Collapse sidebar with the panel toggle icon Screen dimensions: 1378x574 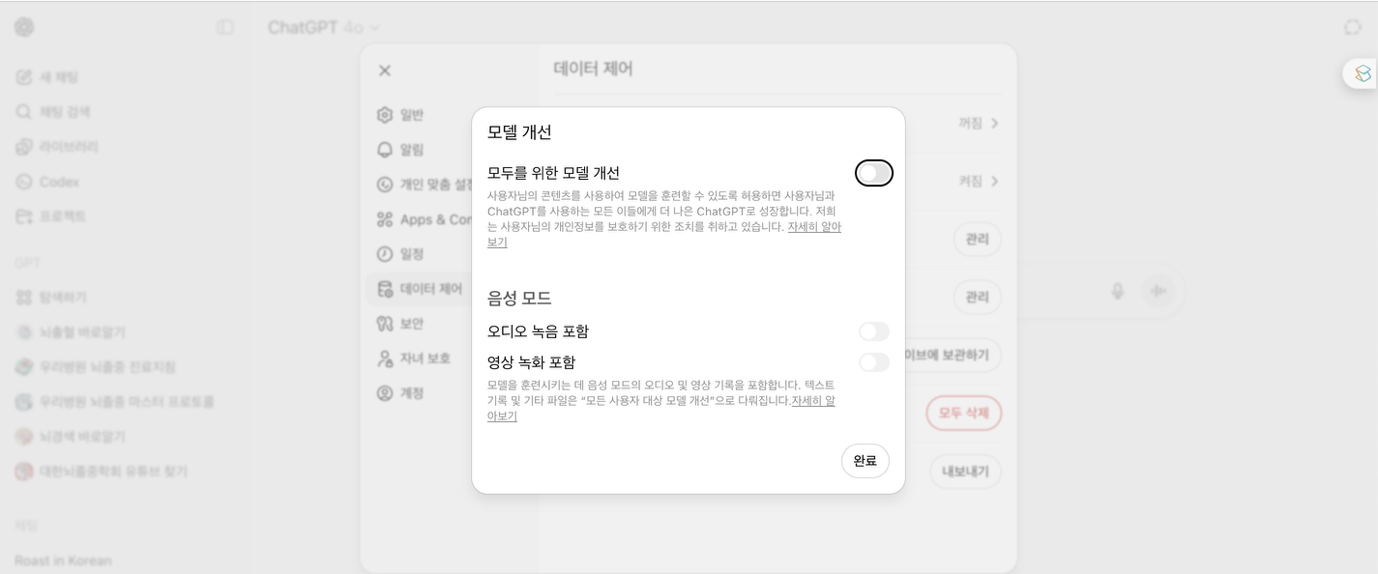click(225, 28)
